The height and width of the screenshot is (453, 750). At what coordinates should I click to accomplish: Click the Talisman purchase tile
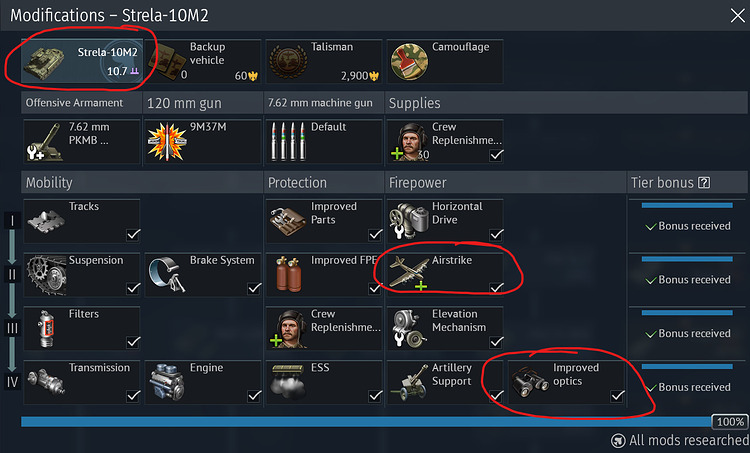pos(324,61)
